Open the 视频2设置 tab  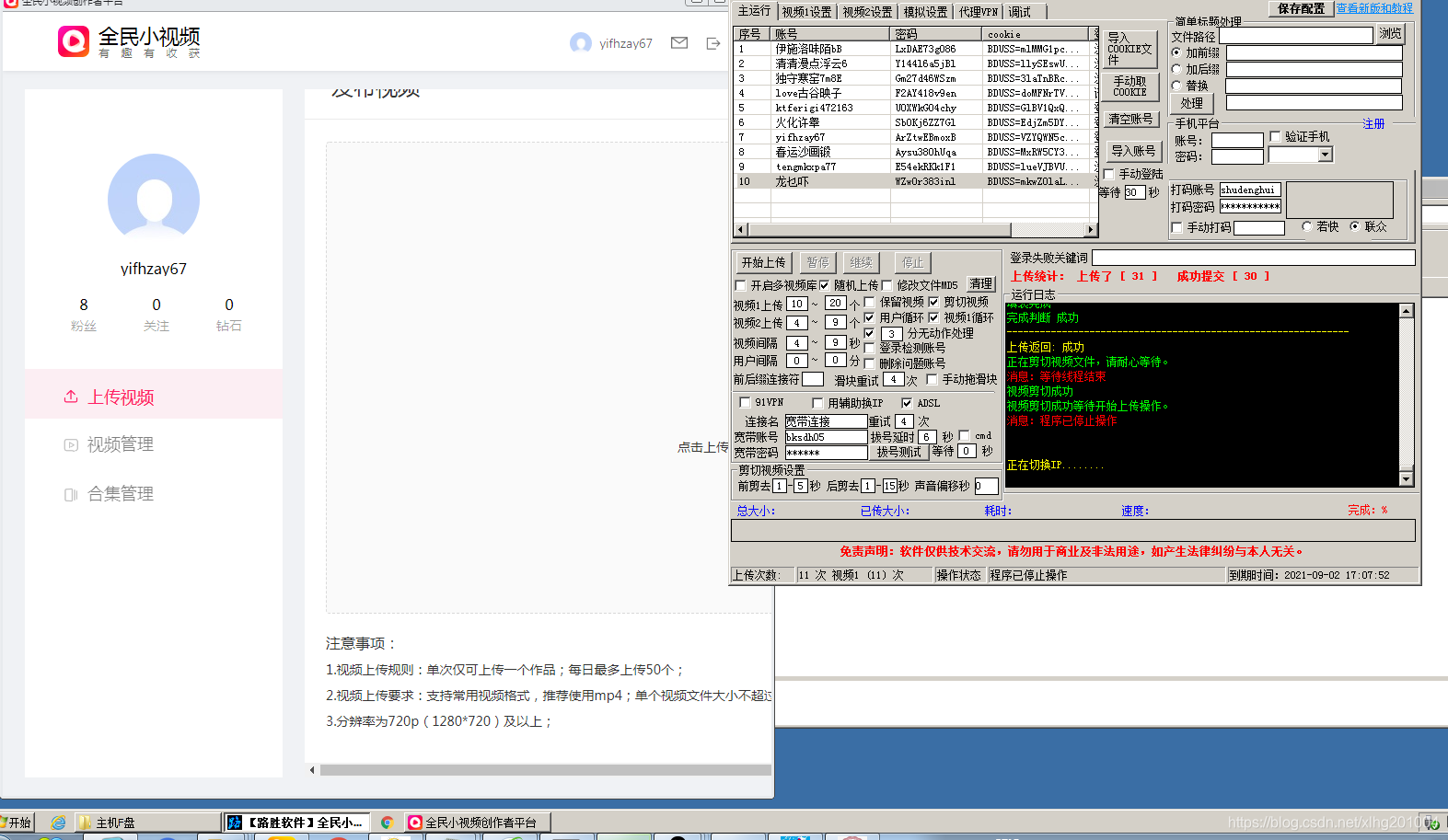(867, 12)
